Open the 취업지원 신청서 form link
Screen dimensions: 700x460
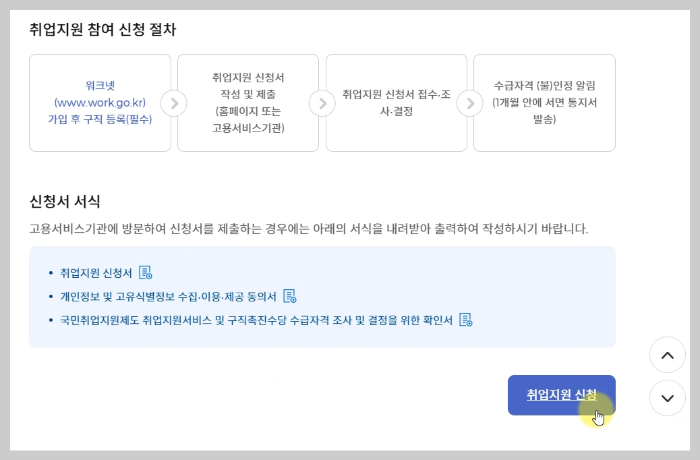96,273
